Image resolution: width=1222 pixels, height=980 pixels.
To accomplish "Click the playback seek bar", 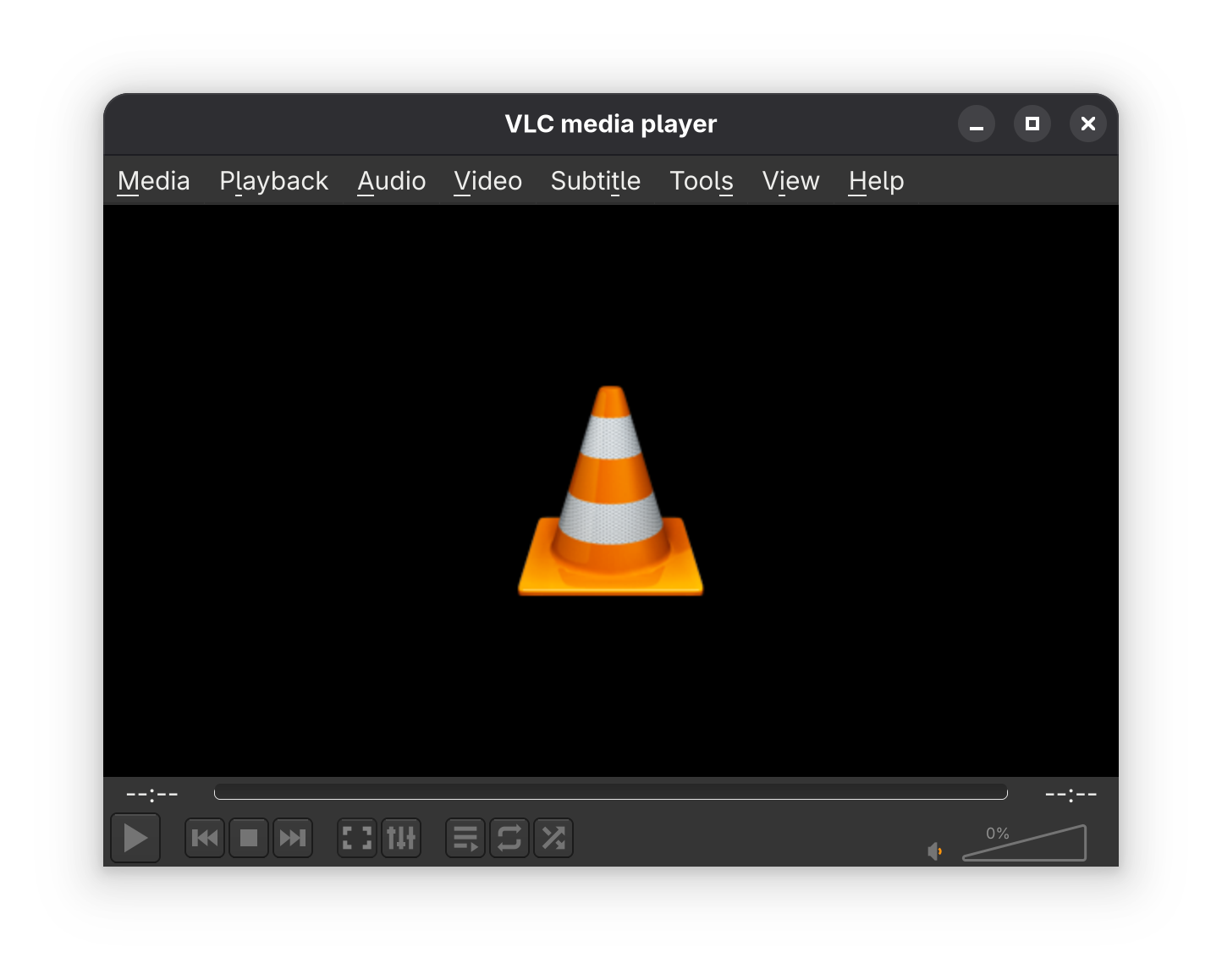I will click(611, 792).
